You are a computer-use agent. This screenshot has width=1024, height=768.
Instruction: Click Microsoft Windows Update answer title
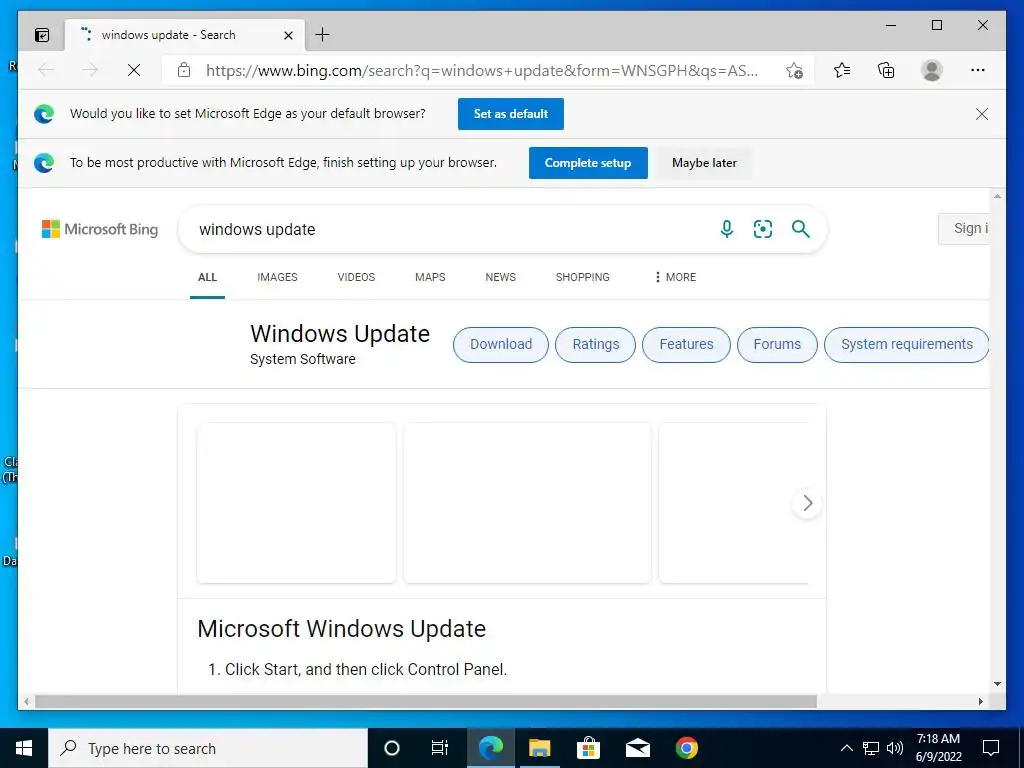coord(342,628)
